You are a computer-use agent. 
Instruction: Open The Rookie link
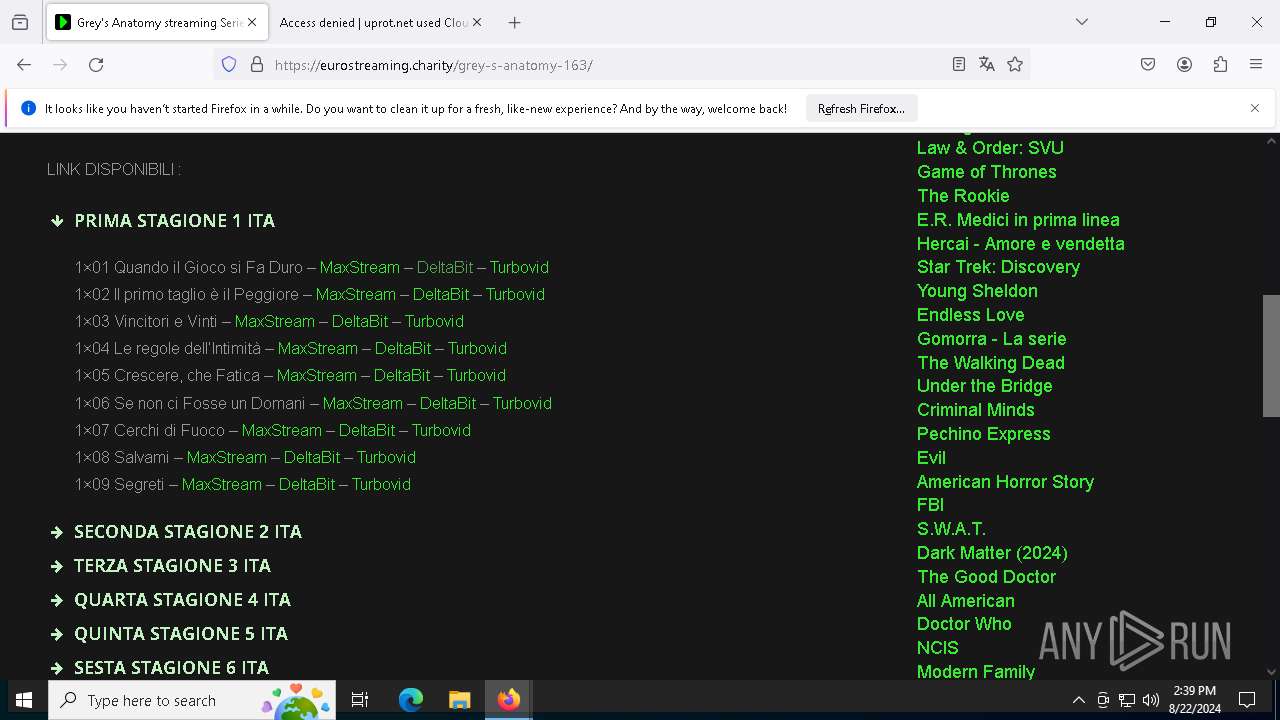963,196
